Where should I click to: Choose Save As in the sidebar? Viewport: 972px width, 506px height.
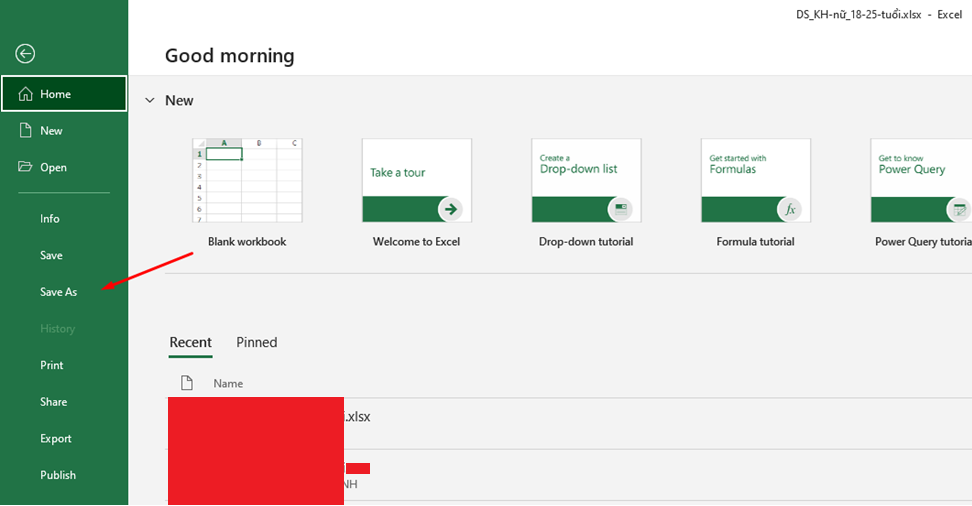[x=58, y=292]
